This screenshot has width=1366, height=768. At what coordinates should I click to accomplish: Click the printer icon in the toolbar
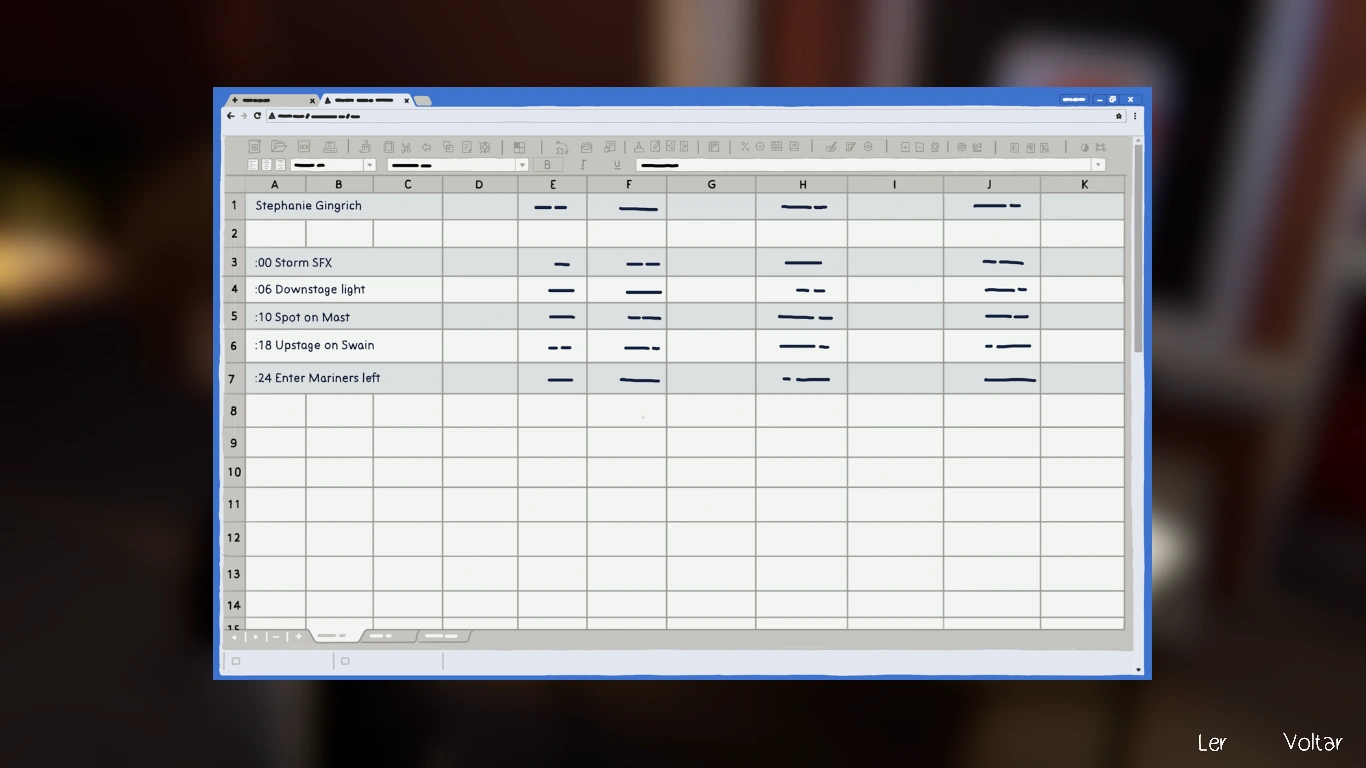click(329, 147)
